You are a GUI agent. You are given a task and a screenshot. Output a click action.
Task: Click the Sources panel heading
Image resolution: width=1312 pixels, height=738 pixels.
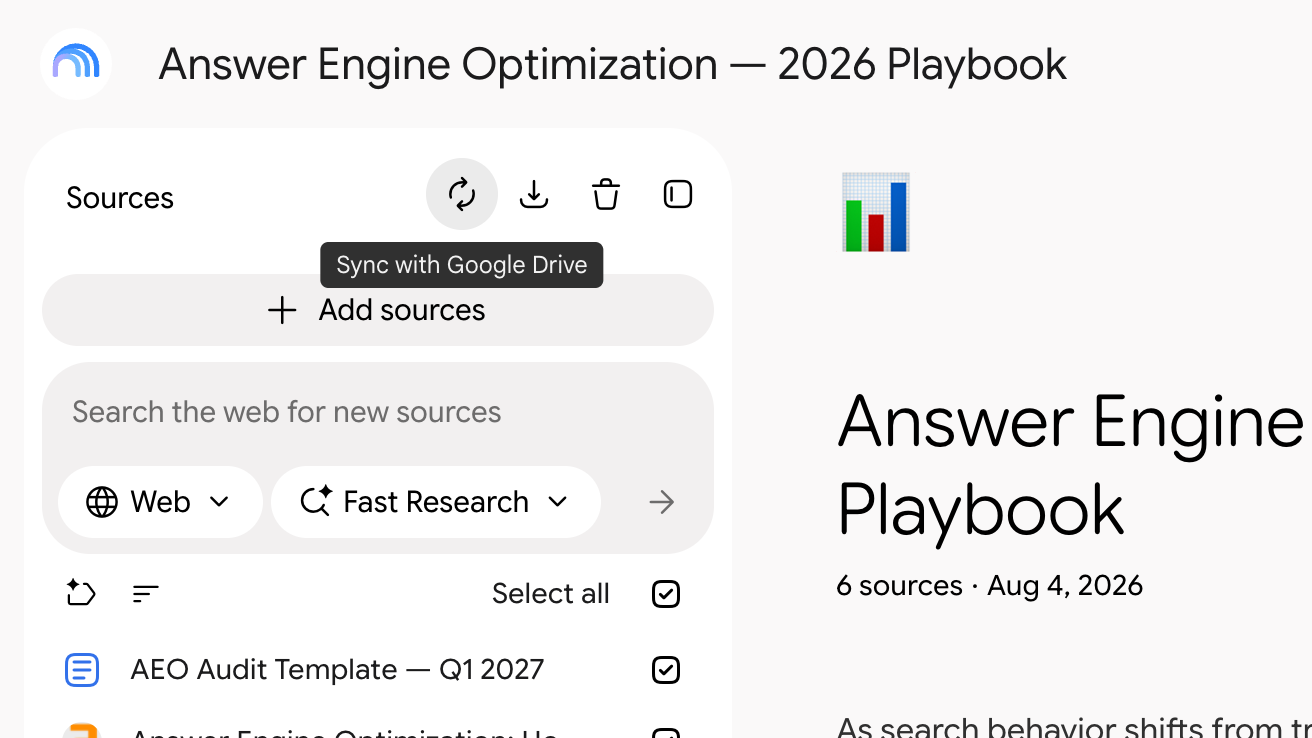point(120,198)
